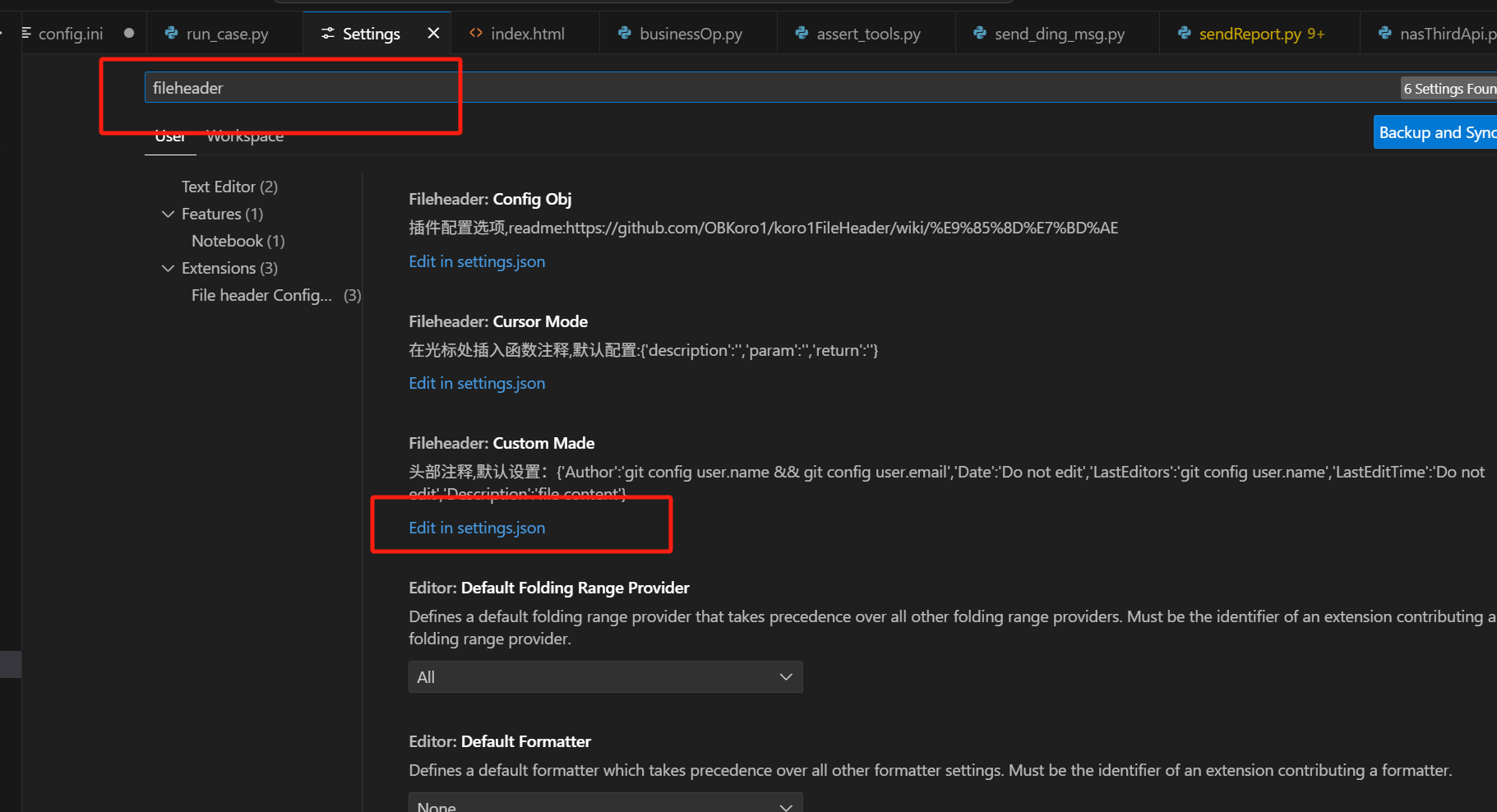This screenshot has height=812, width=1497.
Task: Select Text Editor in settings tree
Action: click(229, 187)
